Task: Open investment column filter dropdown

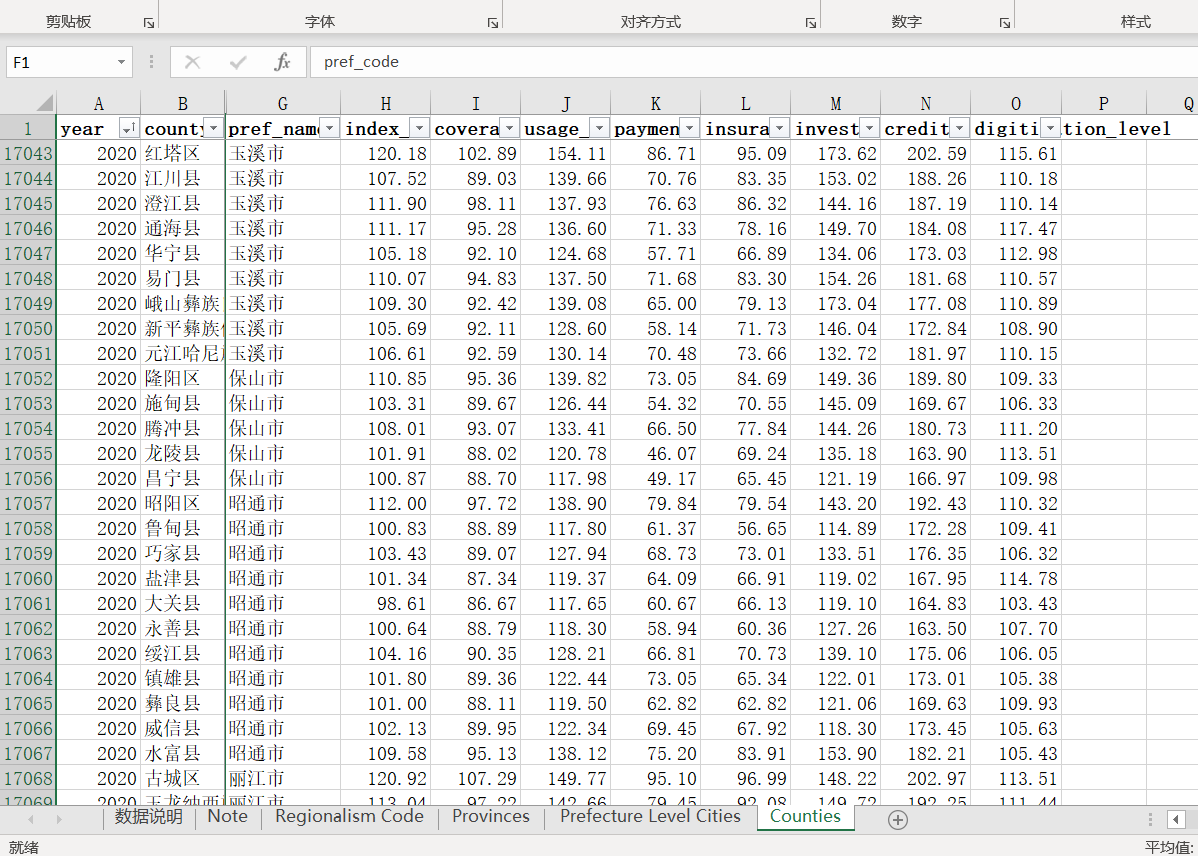Action: click(x=869, y=128)
